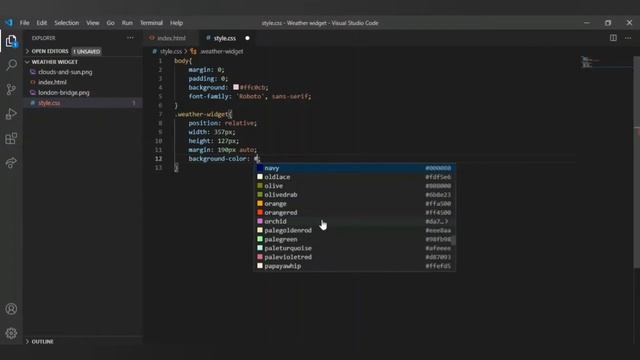Expand the Open Editors section
The width and height of the screenshot is (640, 360).
pyautogui.click(x=50, y=51)
